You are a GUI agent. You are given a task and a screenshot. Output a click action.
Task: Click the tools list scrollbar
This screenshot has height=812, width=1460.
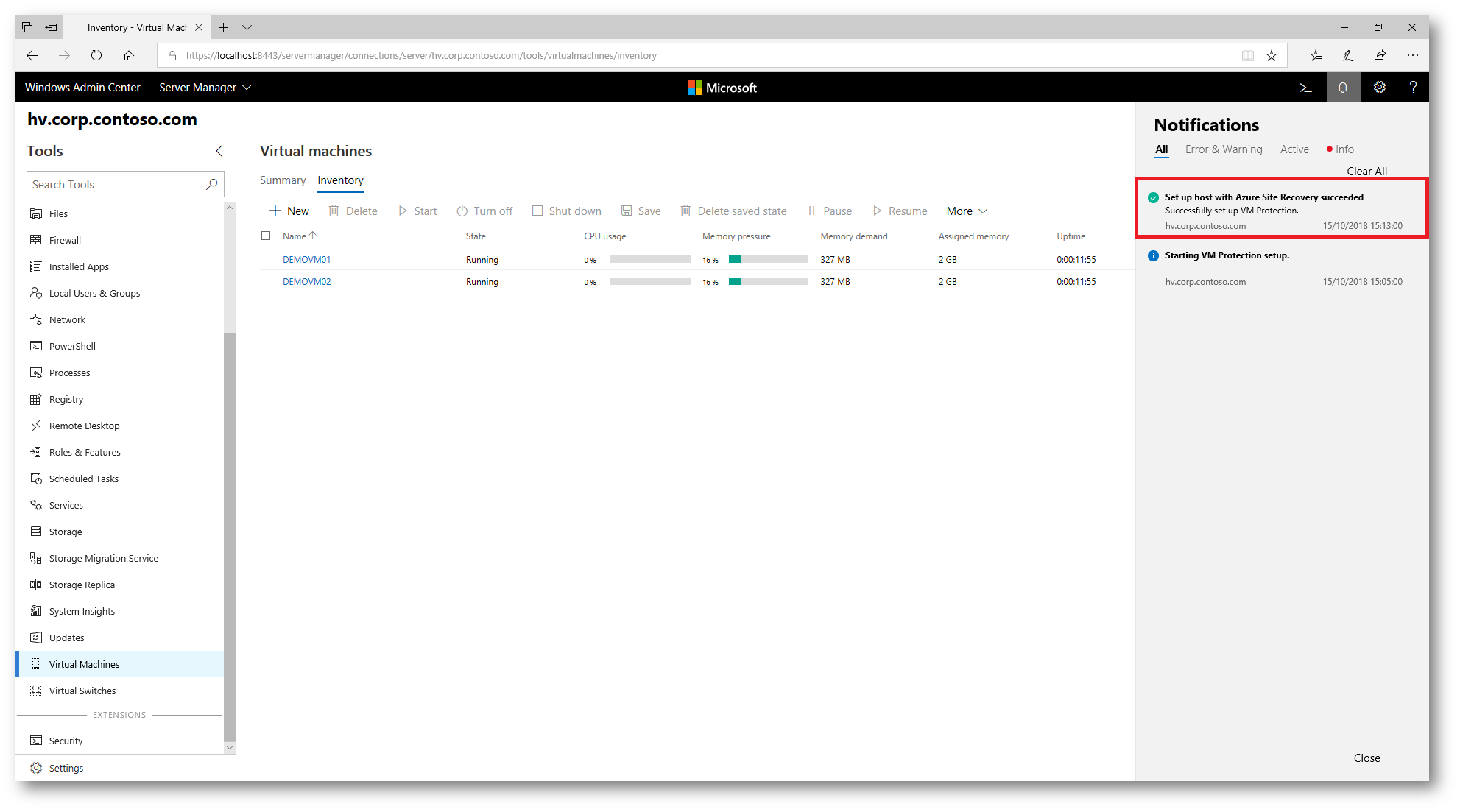coord(230,537)
